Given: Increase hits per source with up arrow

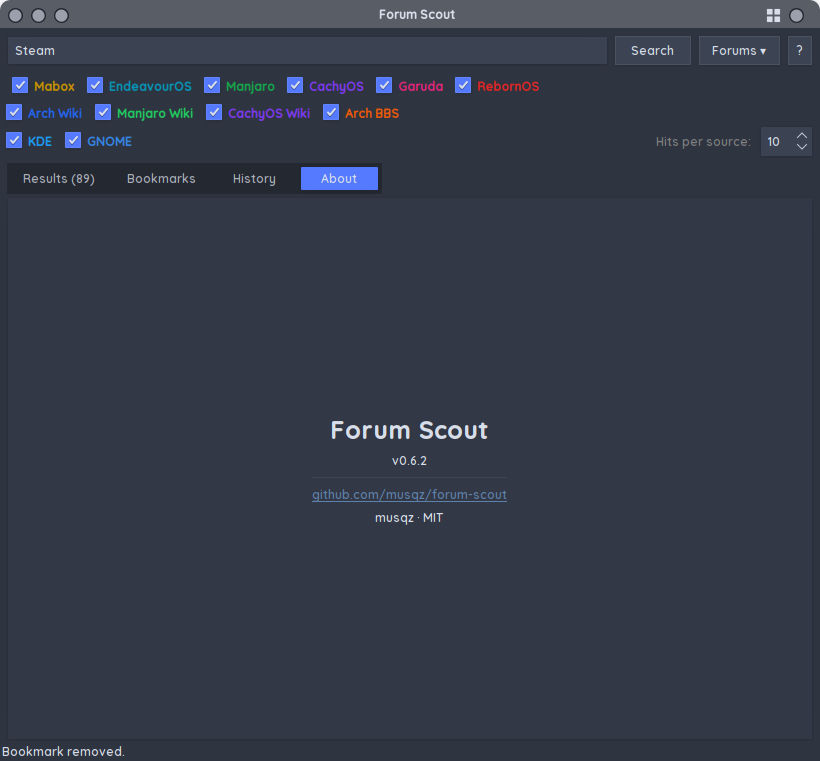Looking at the screenshot, I should pos(801,136).
